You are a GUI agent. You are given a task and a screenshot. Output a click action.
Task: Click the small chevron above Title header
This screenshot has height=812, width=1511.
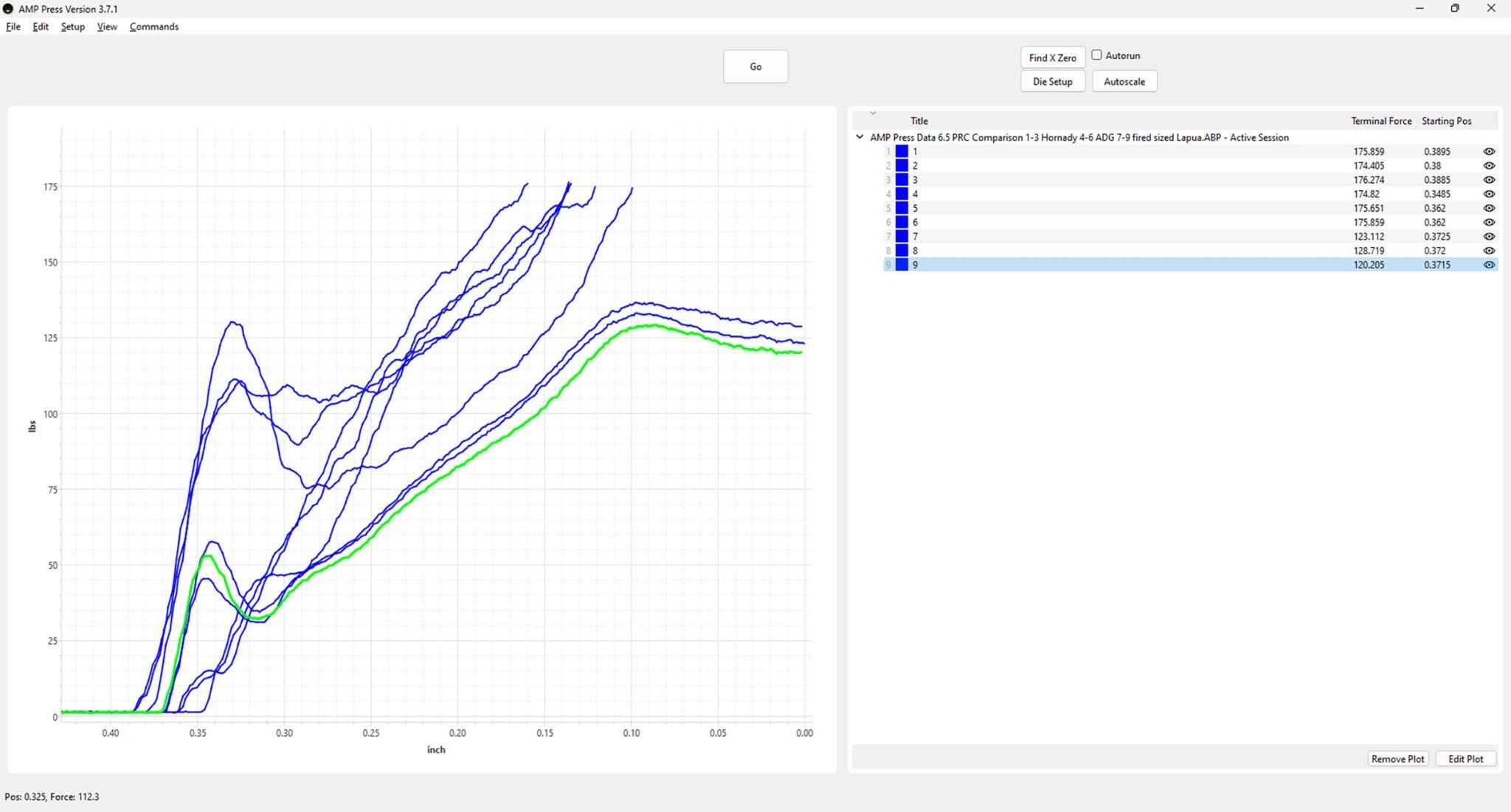[873, 113]
